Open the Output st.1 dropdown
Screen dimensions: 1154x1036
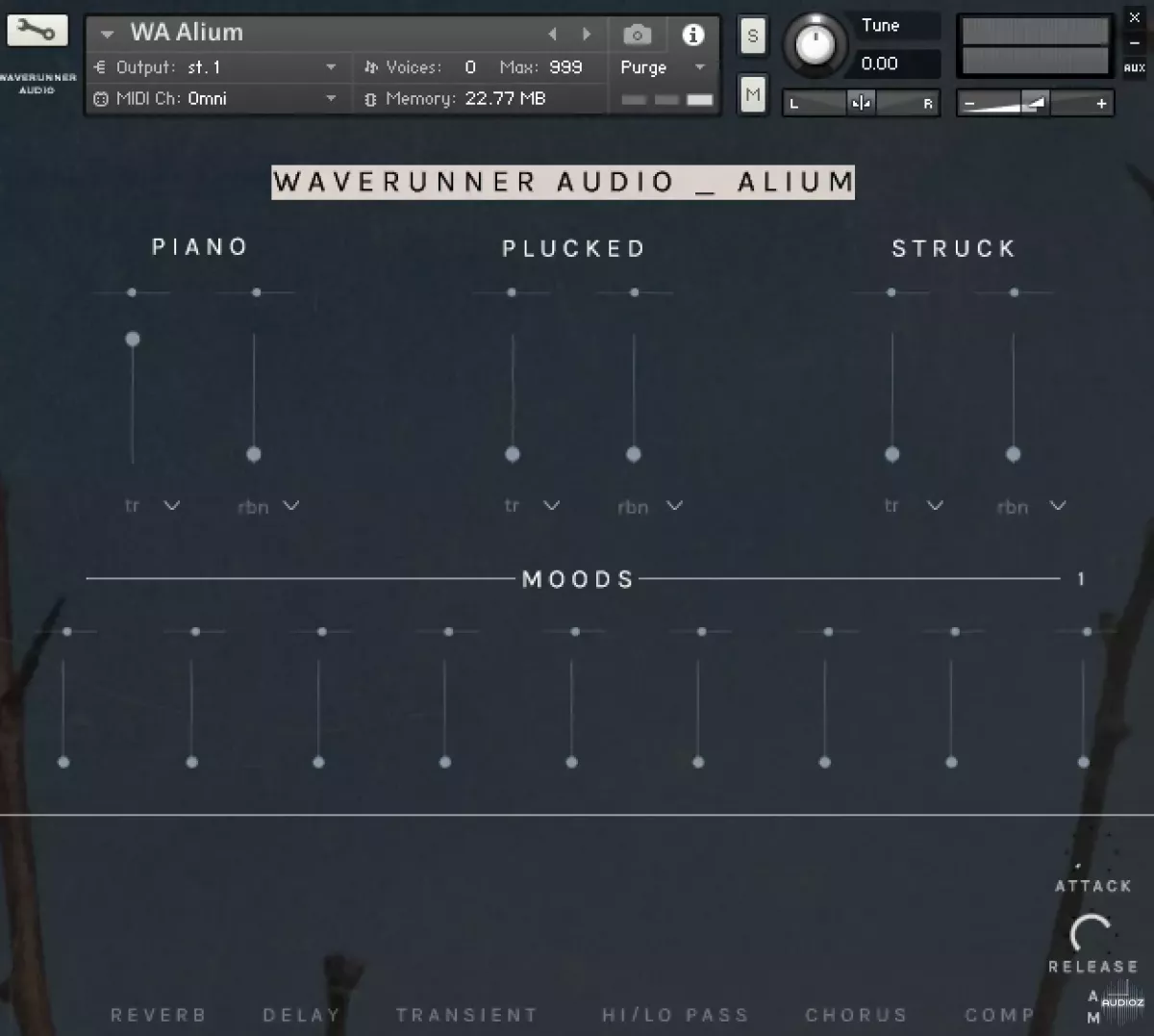(331, 67)
